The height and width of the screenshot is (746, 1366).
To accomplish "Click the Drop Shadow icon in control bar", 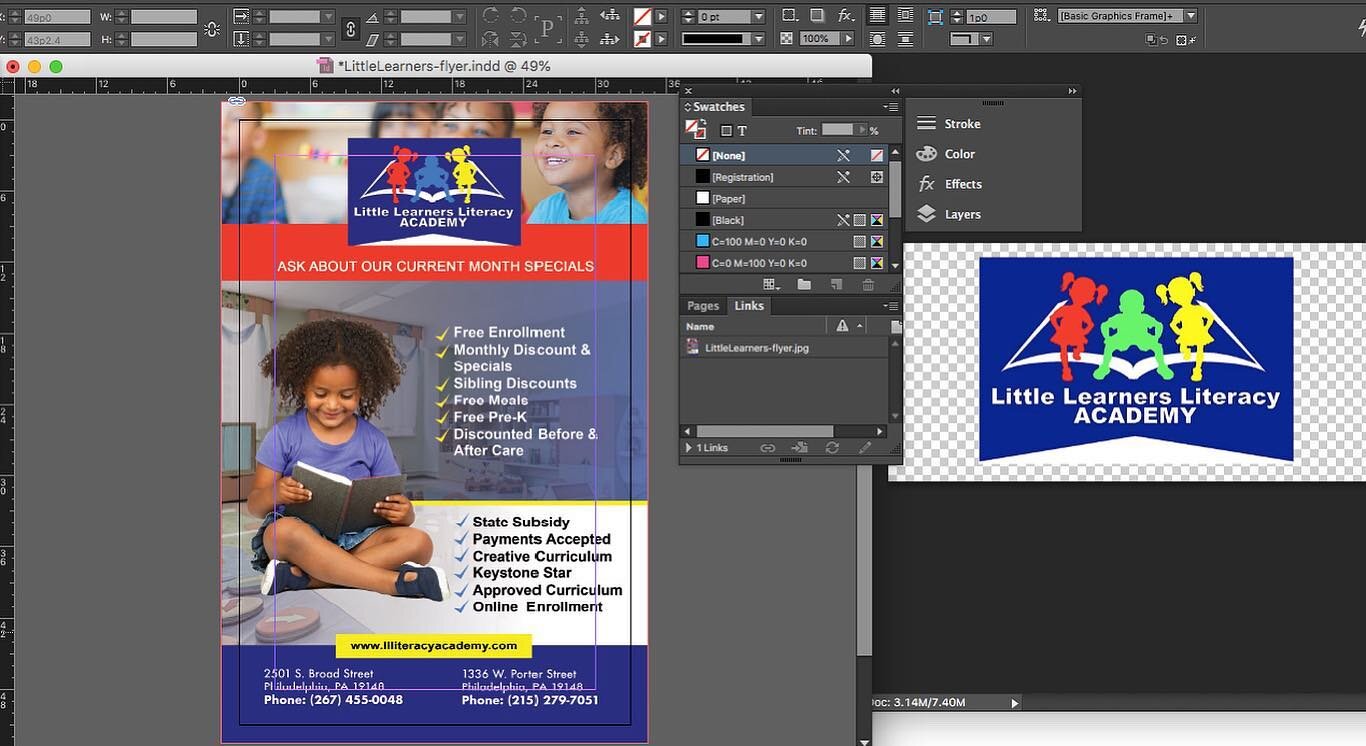I will click(817, 16).
